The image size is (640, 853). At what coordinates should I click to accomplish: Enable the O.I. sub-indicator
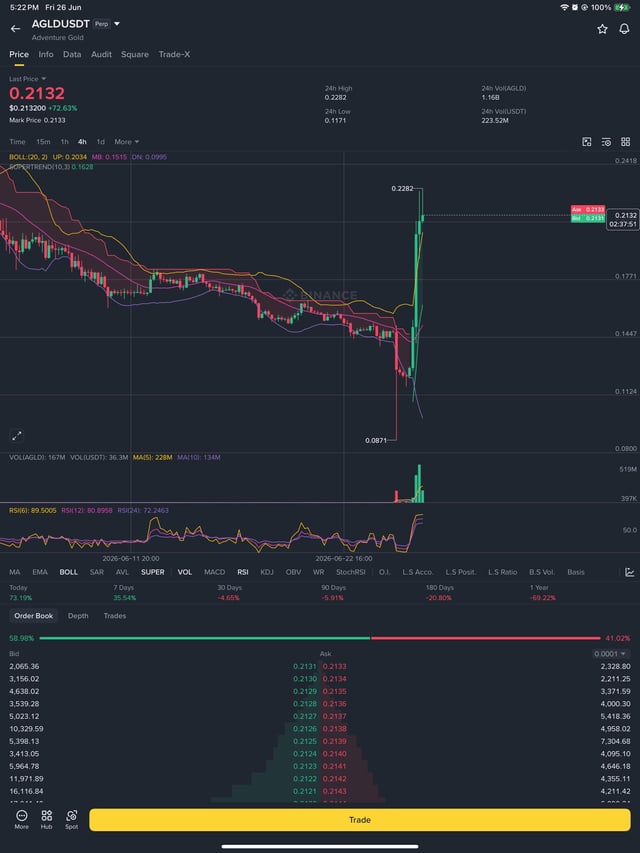coord(384,572)
